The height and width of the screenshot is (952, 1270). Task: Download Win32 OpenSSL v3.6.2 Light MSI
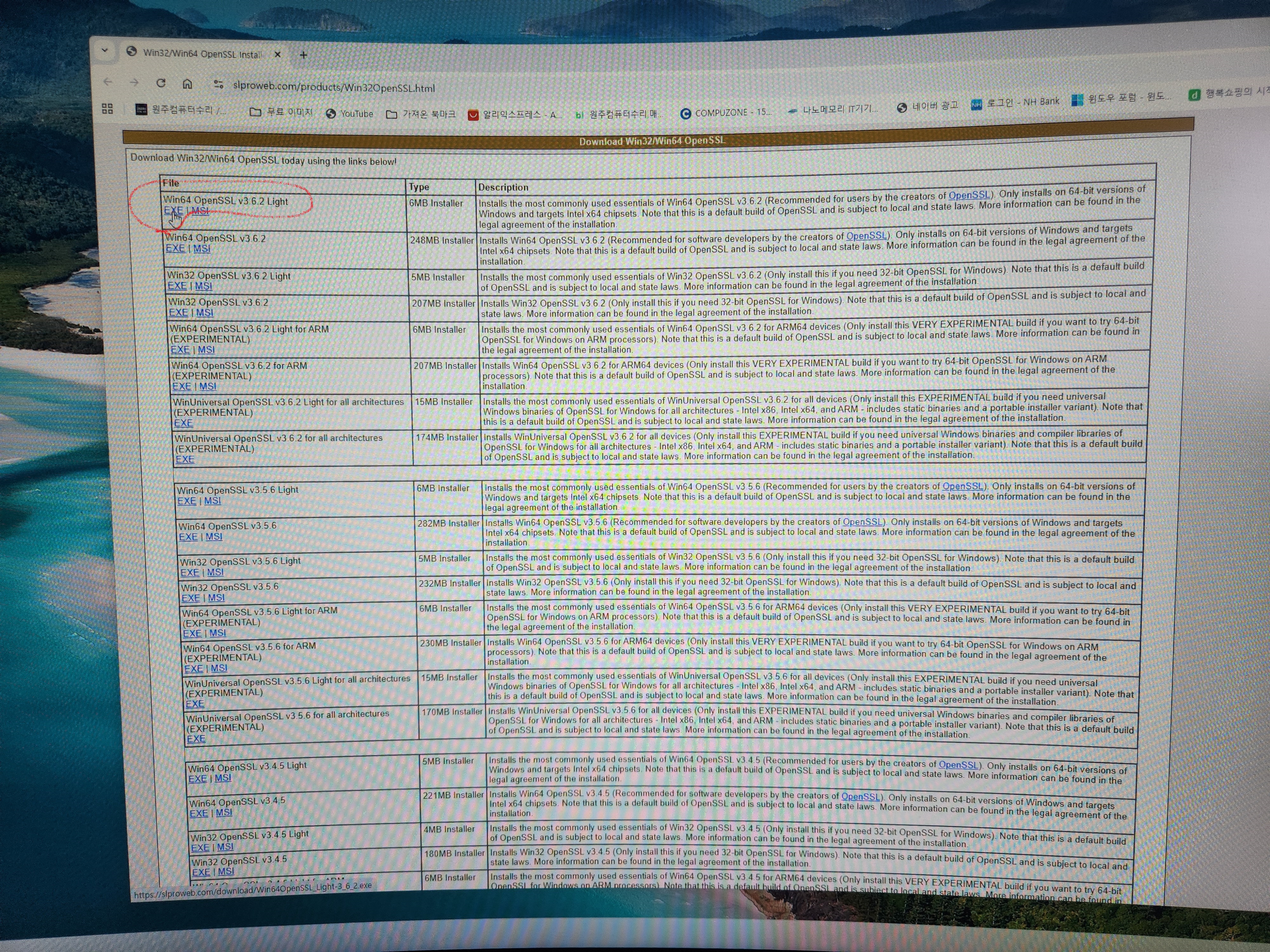(x=203, y=286)
